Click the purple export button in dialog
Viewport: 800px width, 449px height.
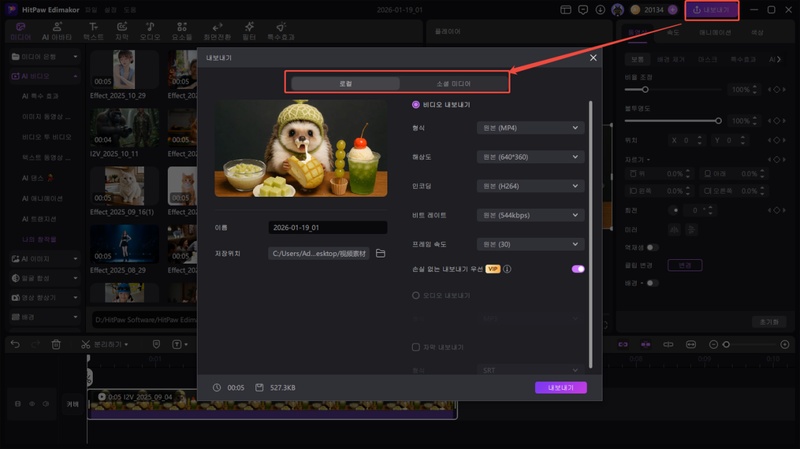(560, 387)
